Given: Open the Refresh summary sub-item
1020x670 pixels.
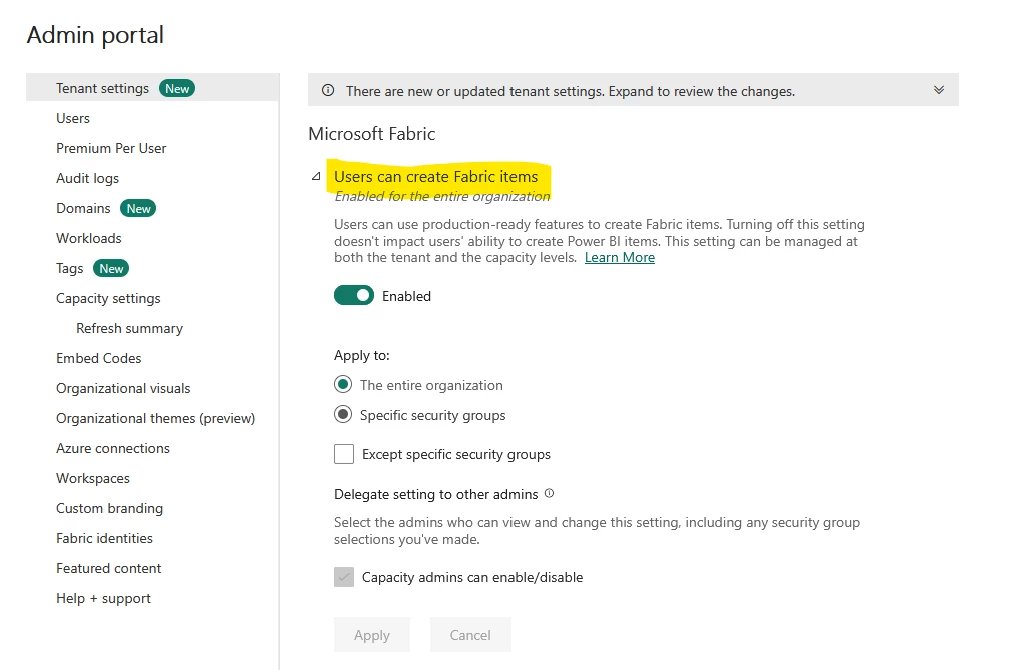Looking at the screenshot, I should coord(129,328).
